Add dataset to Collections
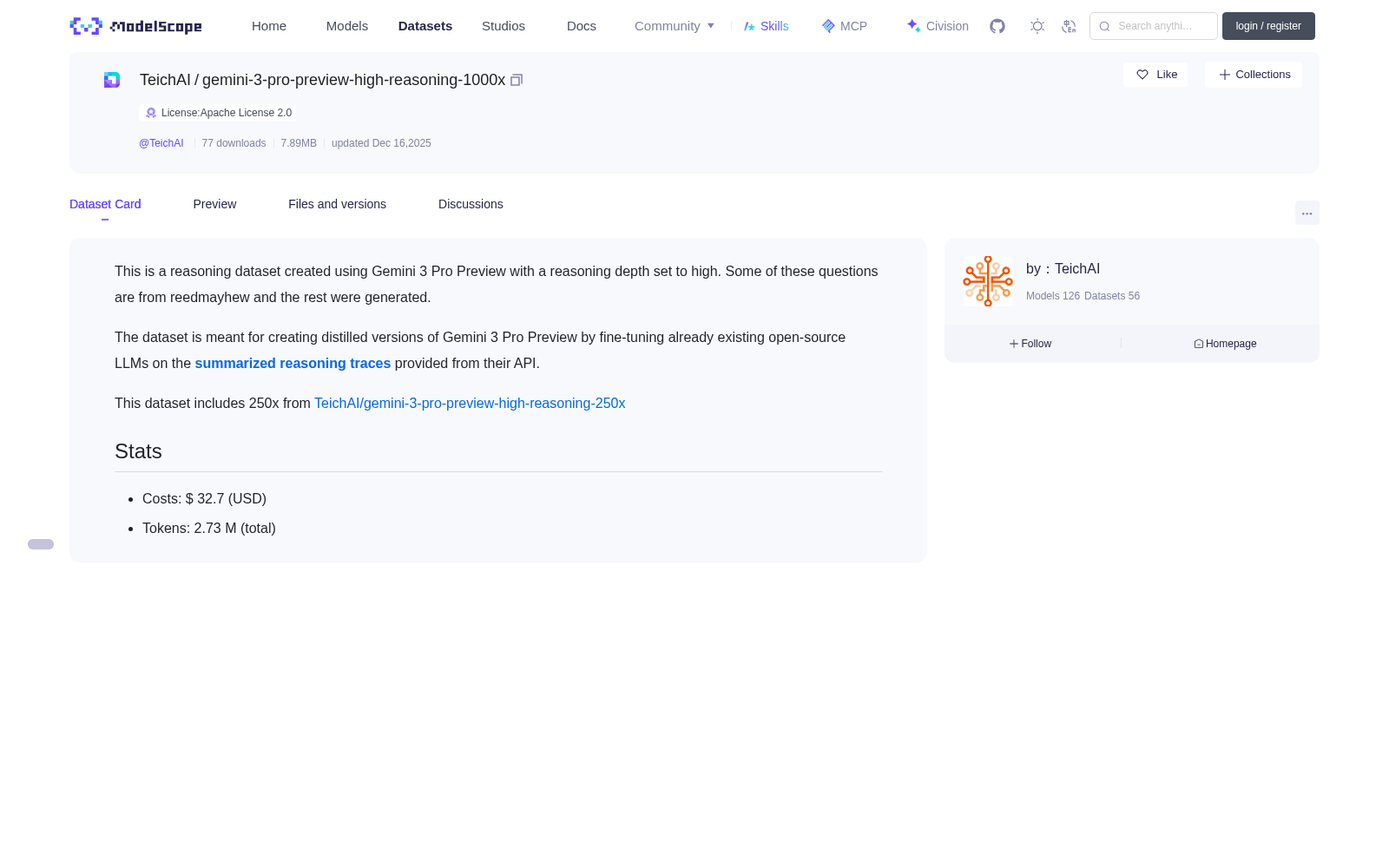The image size is (1389, 868). tap(1254, 75)
